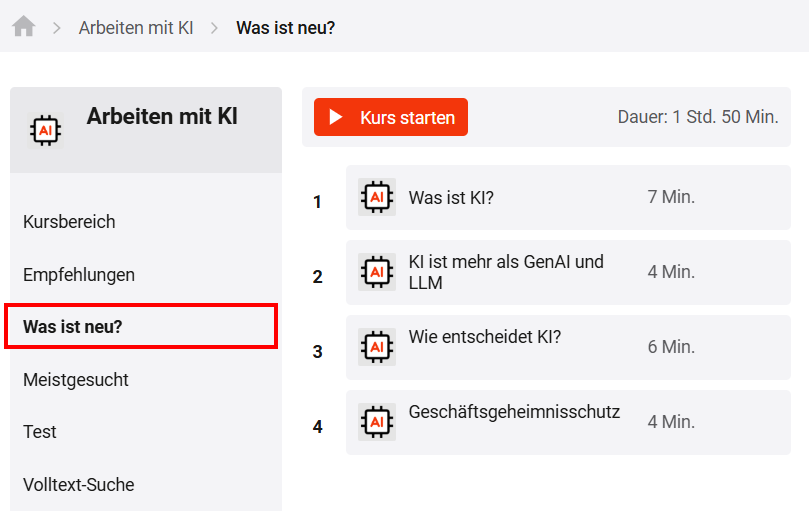This screenshot has height=511, width=809.
Task: Click the AI icon for Was ist KI?
Action: click(x=377, y=197)
